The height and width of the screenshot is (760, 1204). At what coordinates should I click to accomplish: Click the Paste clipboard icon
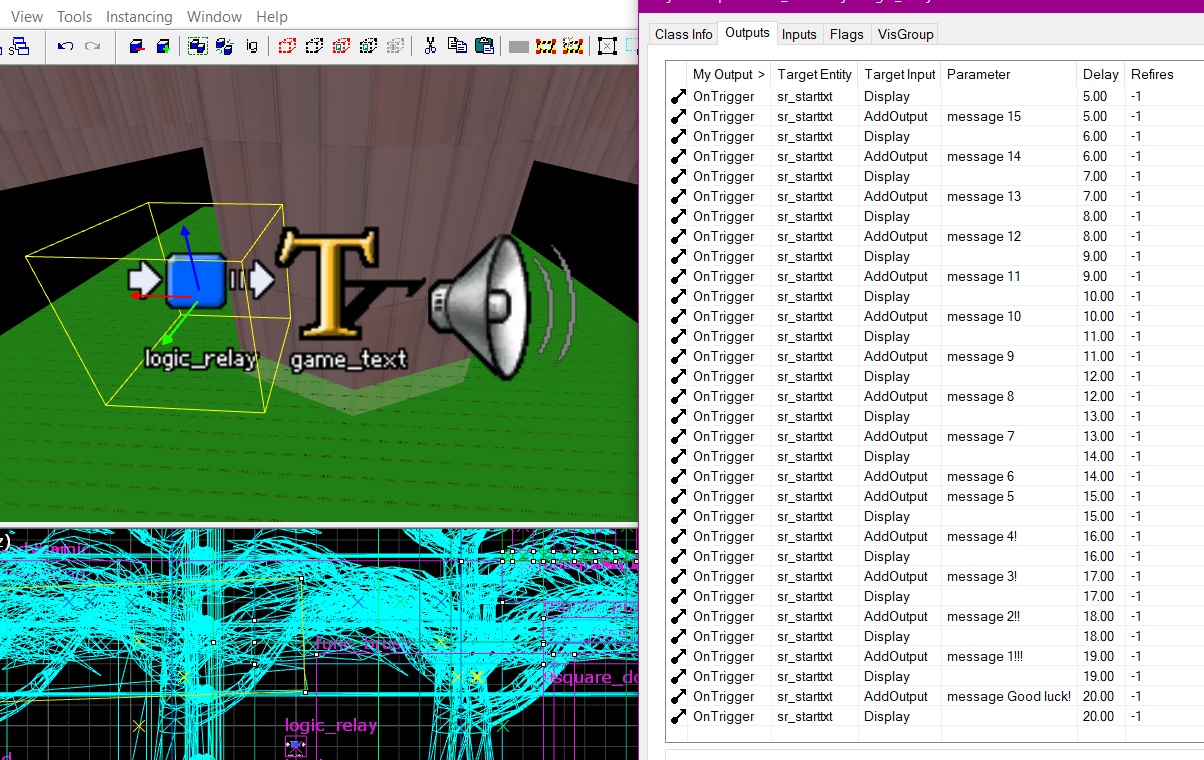coord(484,46)
